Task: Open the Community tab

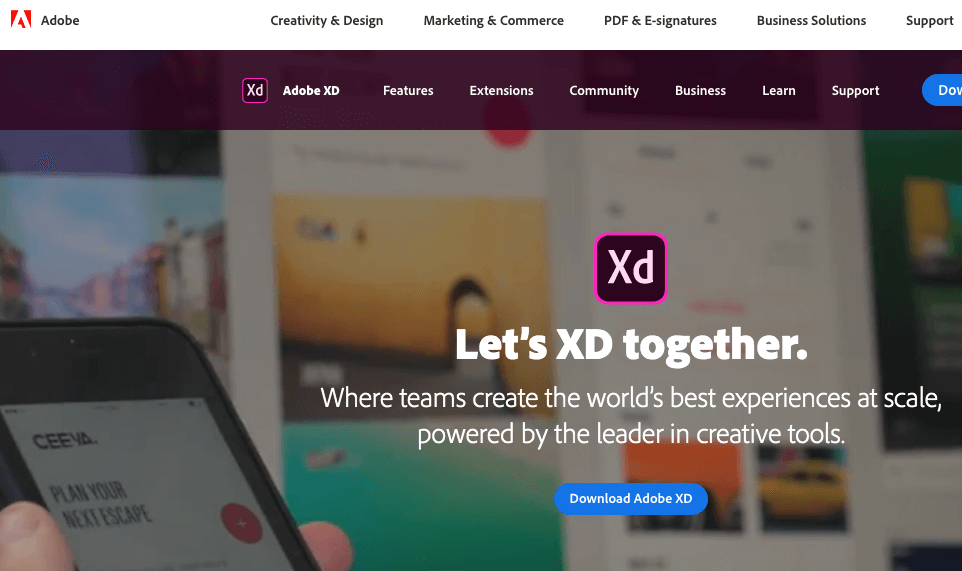Action: [x=604, y=90]
